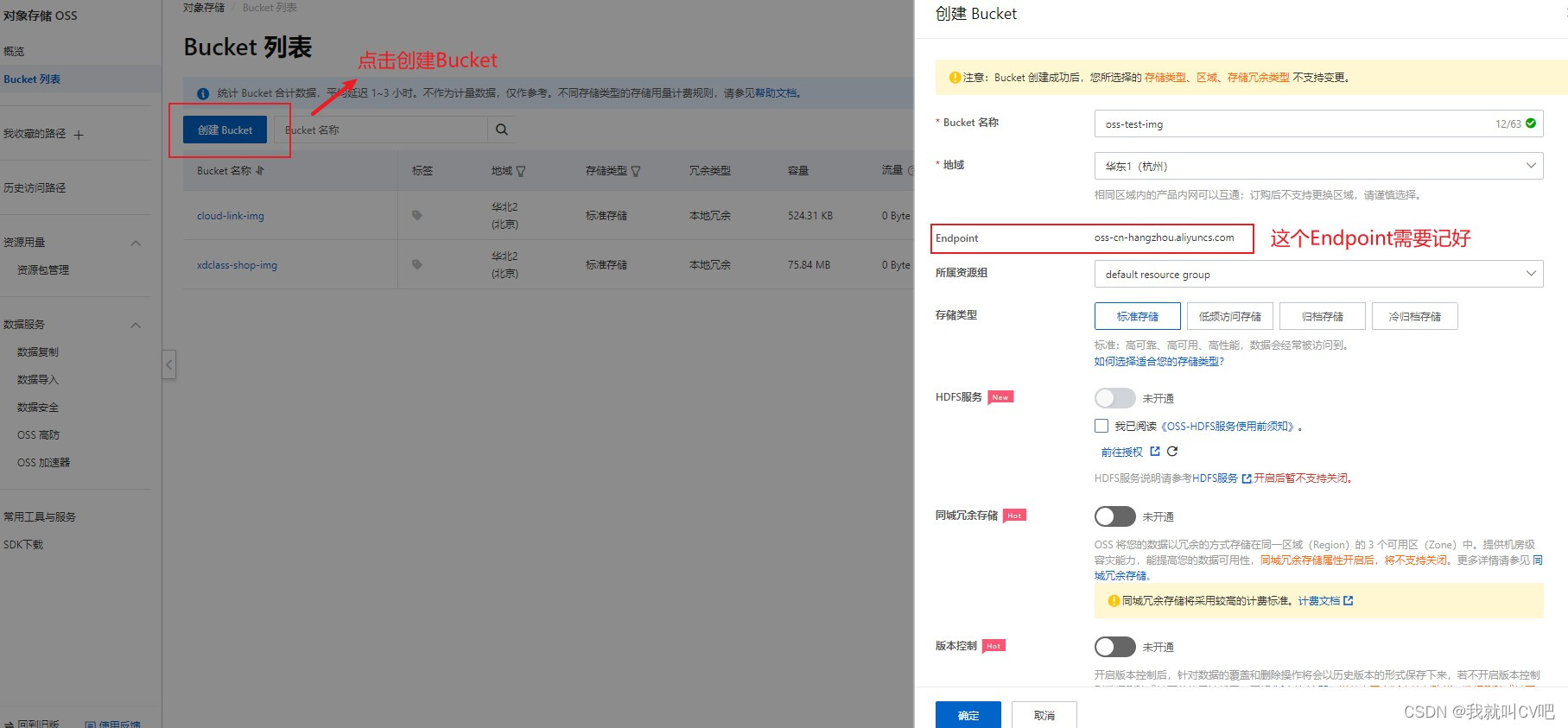Image resolution: width=1568 pixels, height=728 pixels.
Task: Click the 标签 column header
Action: (x=422, y=171)
